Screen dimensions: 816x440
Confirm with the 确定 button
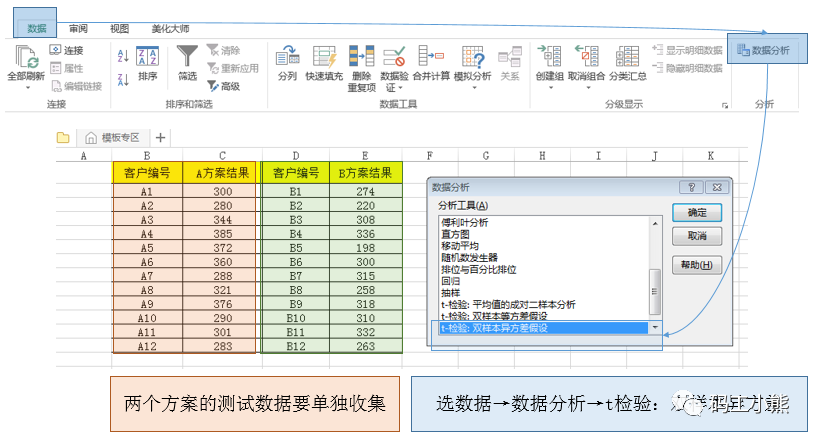click(697, 212)
